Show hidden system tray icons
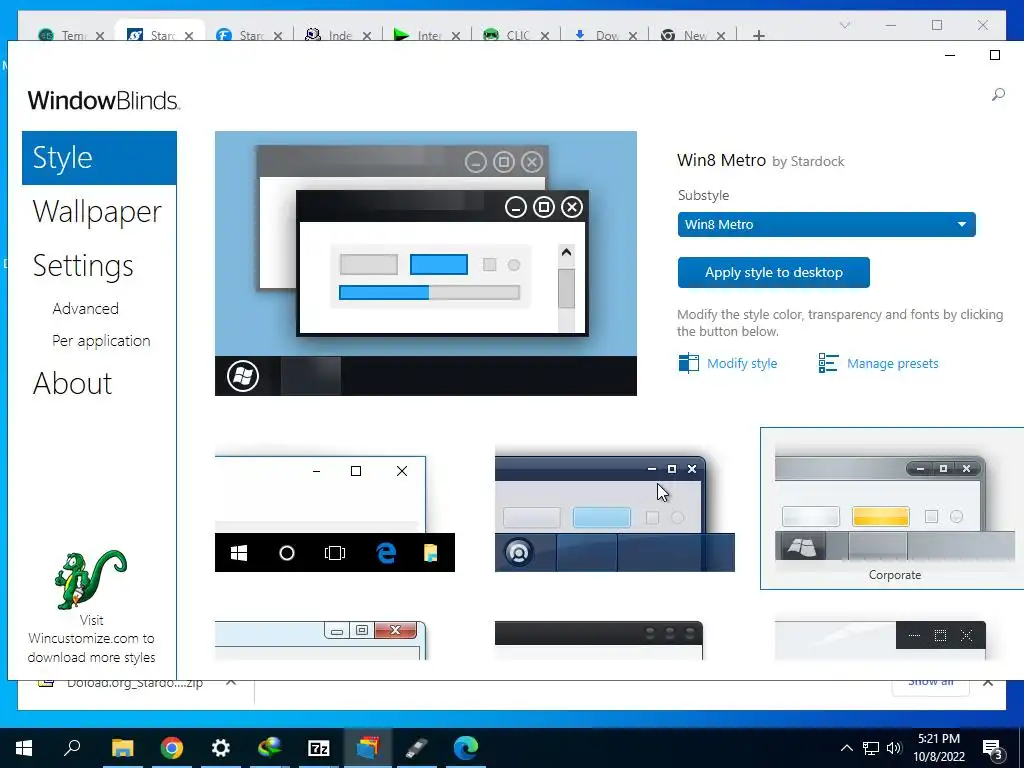1024x768 pixels. pyautogui.click(x=846, y=748)
